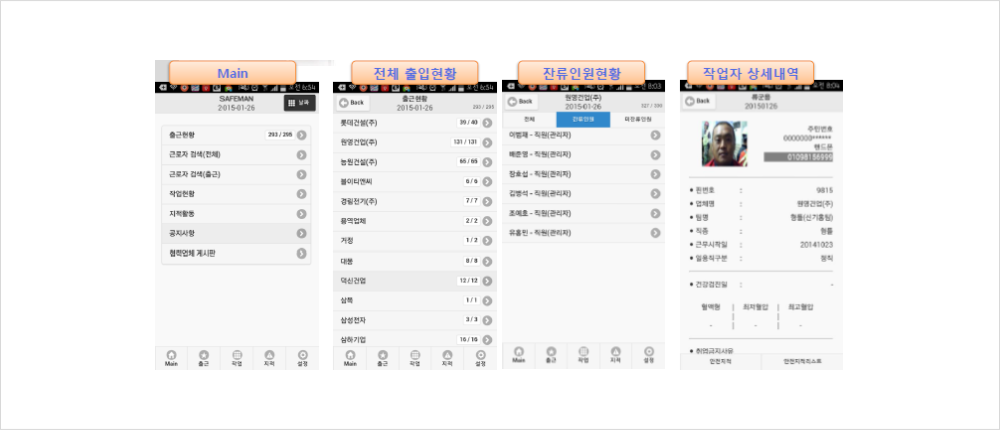The height and width of the screenshot is (430, 1000).
Task: Open fifth 직원(관리자) row arrow in 잔류인원 list
Action: point(655,213)
